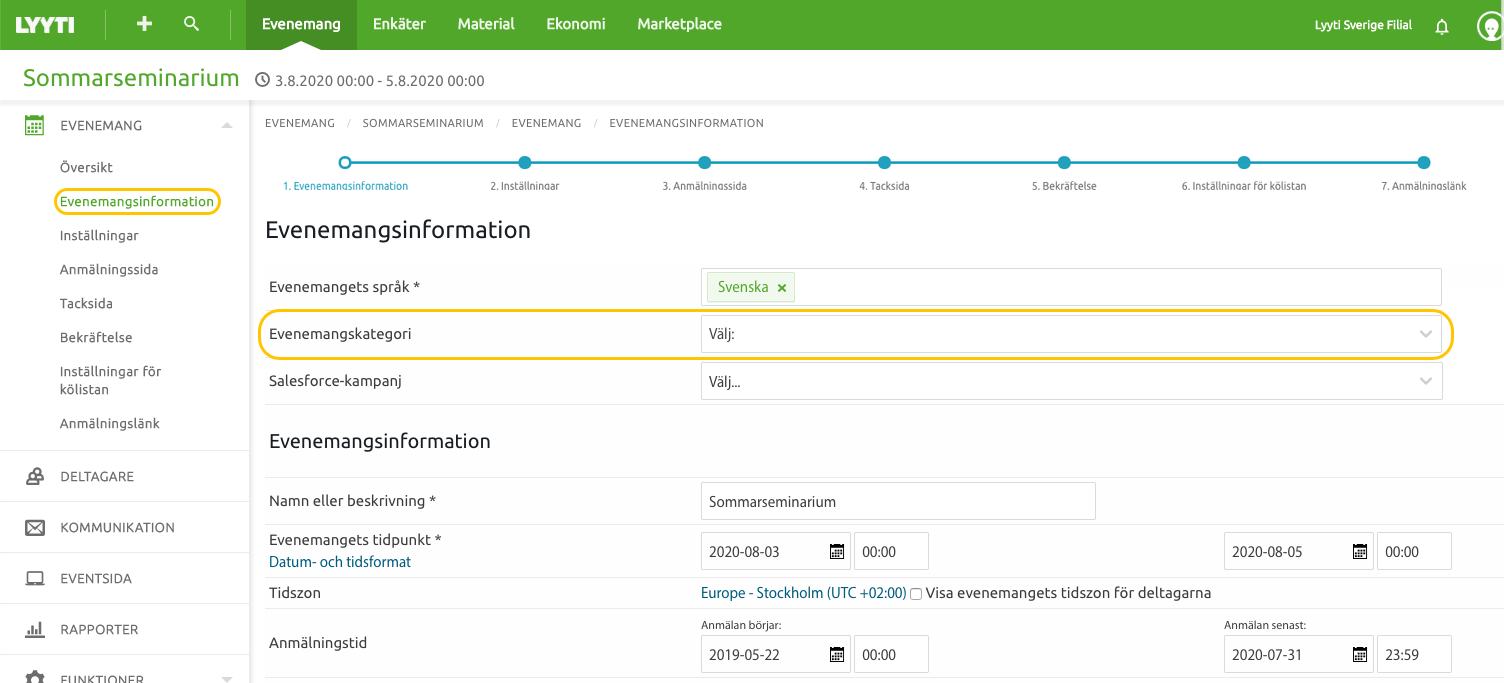
Task: Click the Evenemang calendar icon in sidebar
Action: pyautogui.click(x=34, y=125)
